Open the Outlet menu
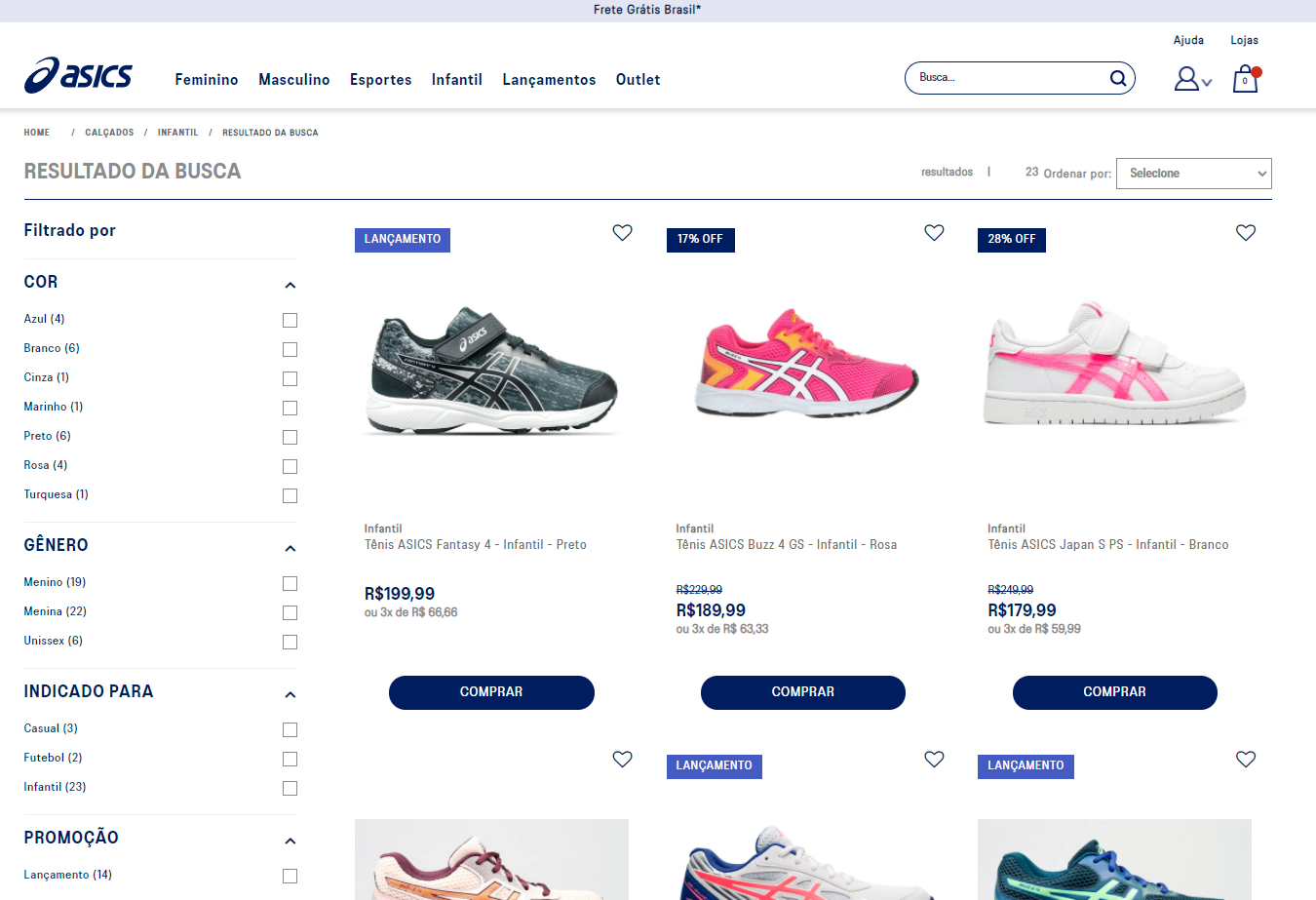This screenshot has height=900, width=1316. tap(639, 80)
